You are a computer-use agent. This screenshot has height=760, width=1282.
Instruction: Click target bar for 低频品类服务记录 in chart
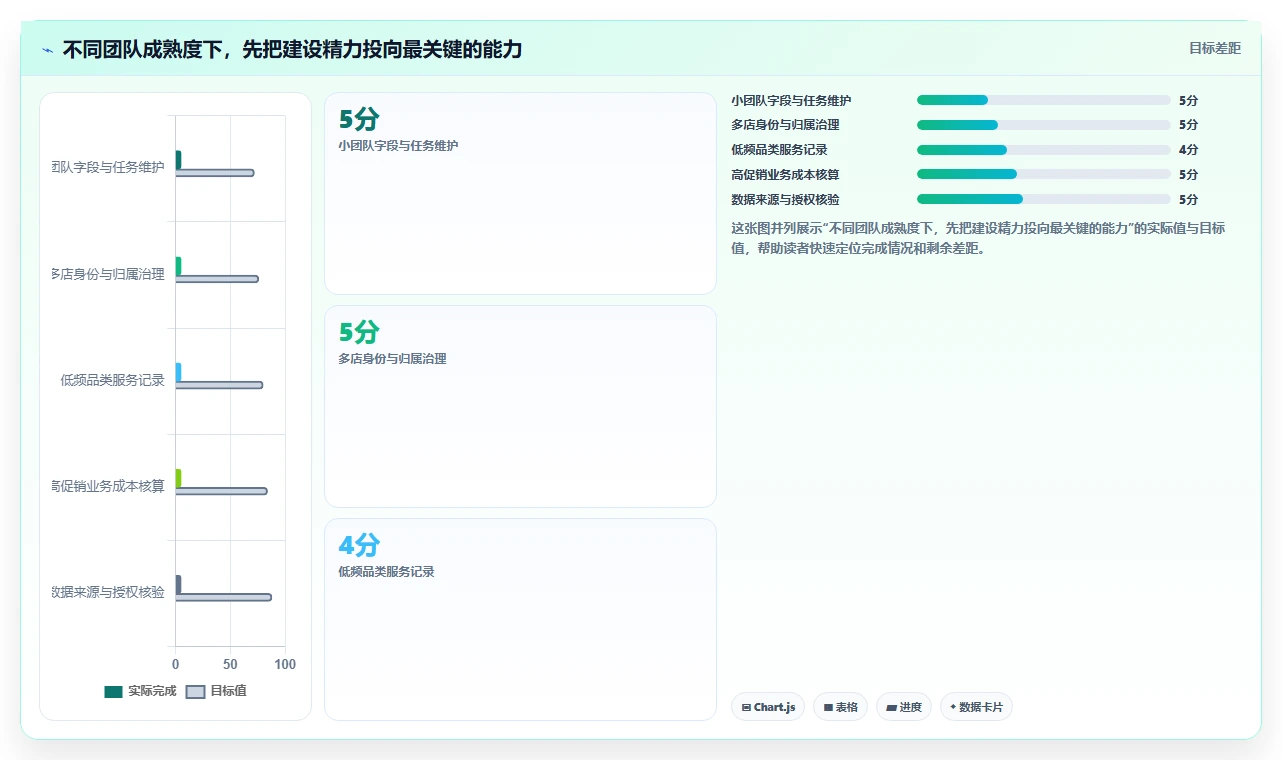[219, 385]
